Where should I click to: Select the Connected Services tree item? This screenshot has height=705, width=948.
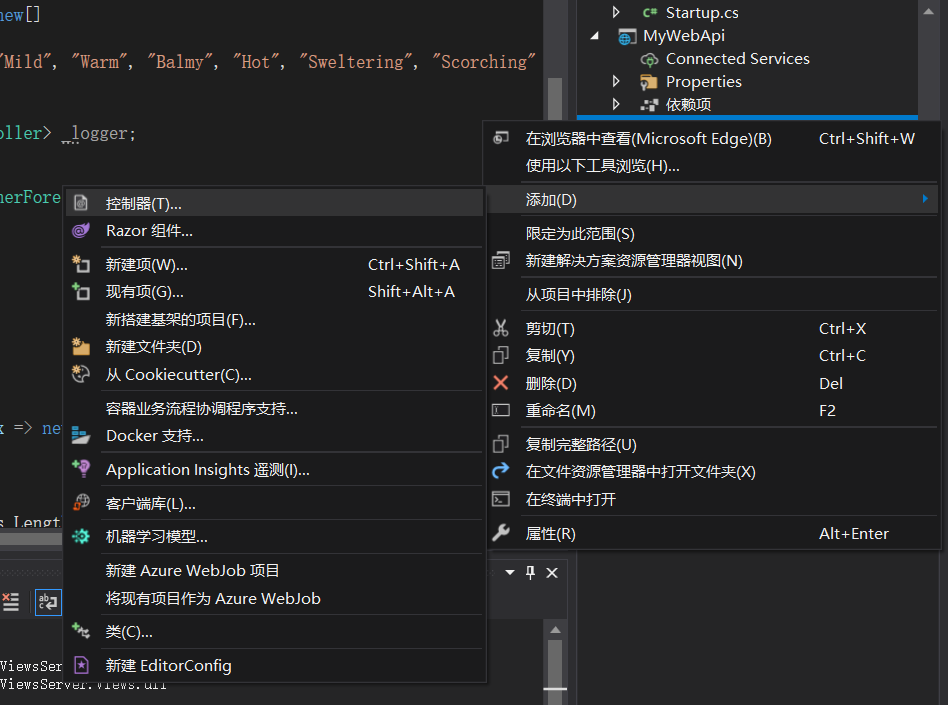point(737,59)
